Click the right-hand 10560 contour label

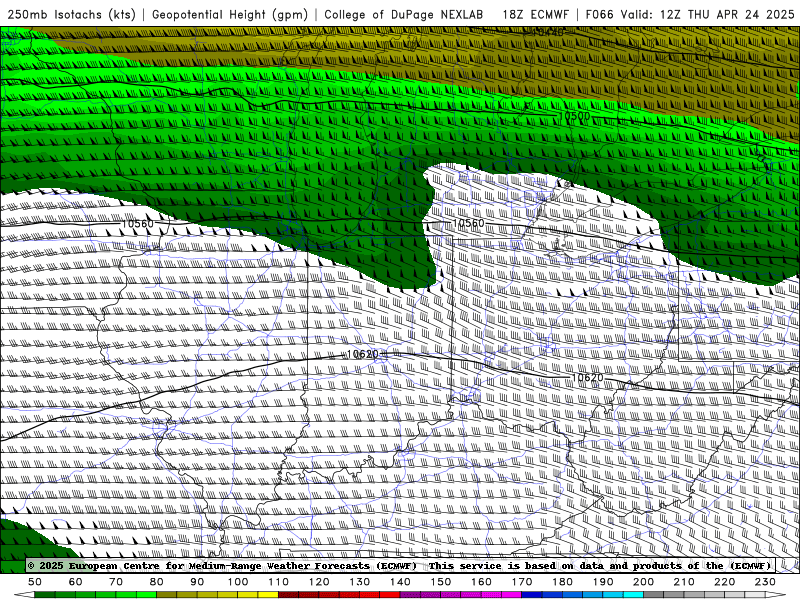[x=468, y=223]
